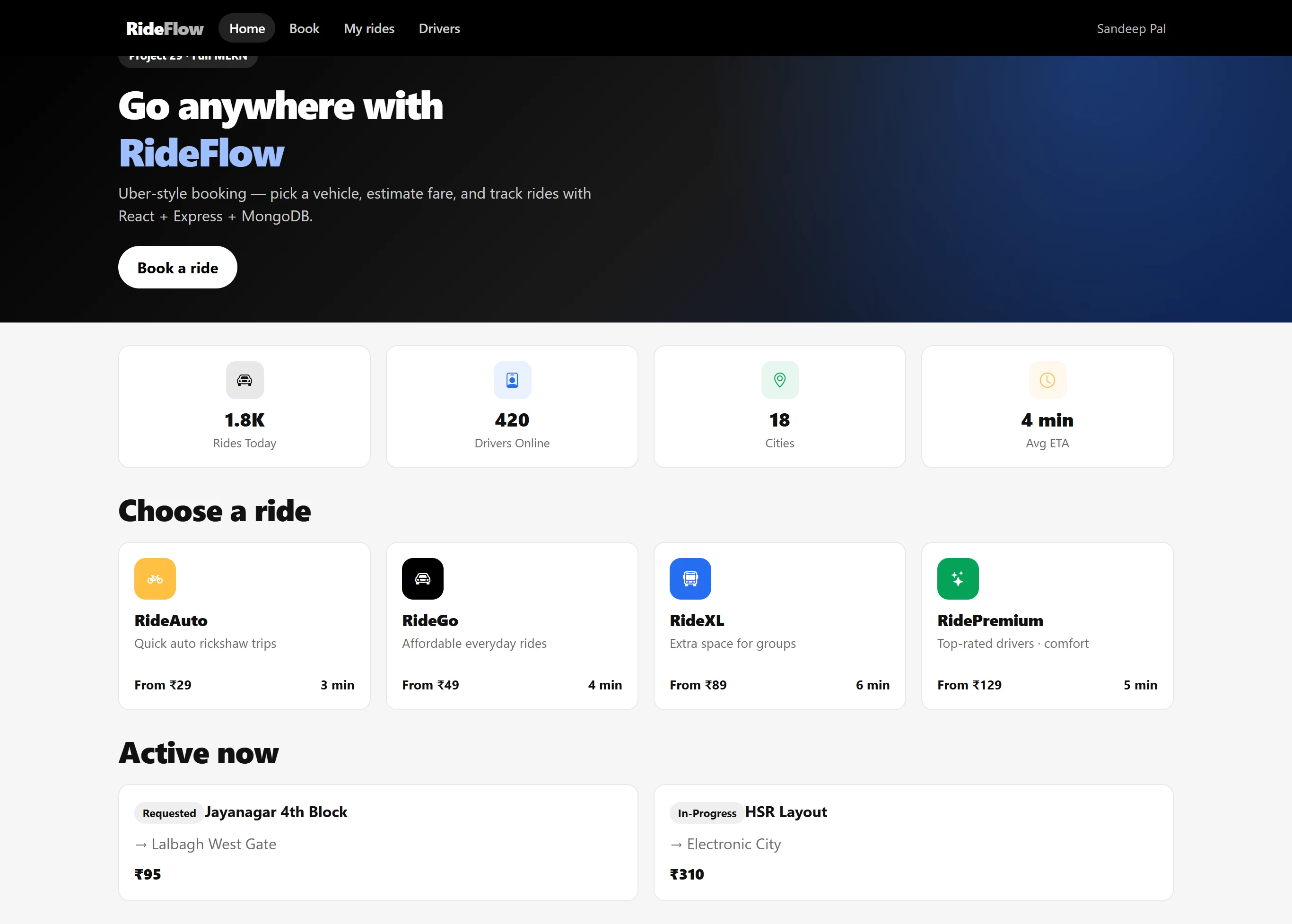Click the map pin icon above Cities

[x=780, y=380]
